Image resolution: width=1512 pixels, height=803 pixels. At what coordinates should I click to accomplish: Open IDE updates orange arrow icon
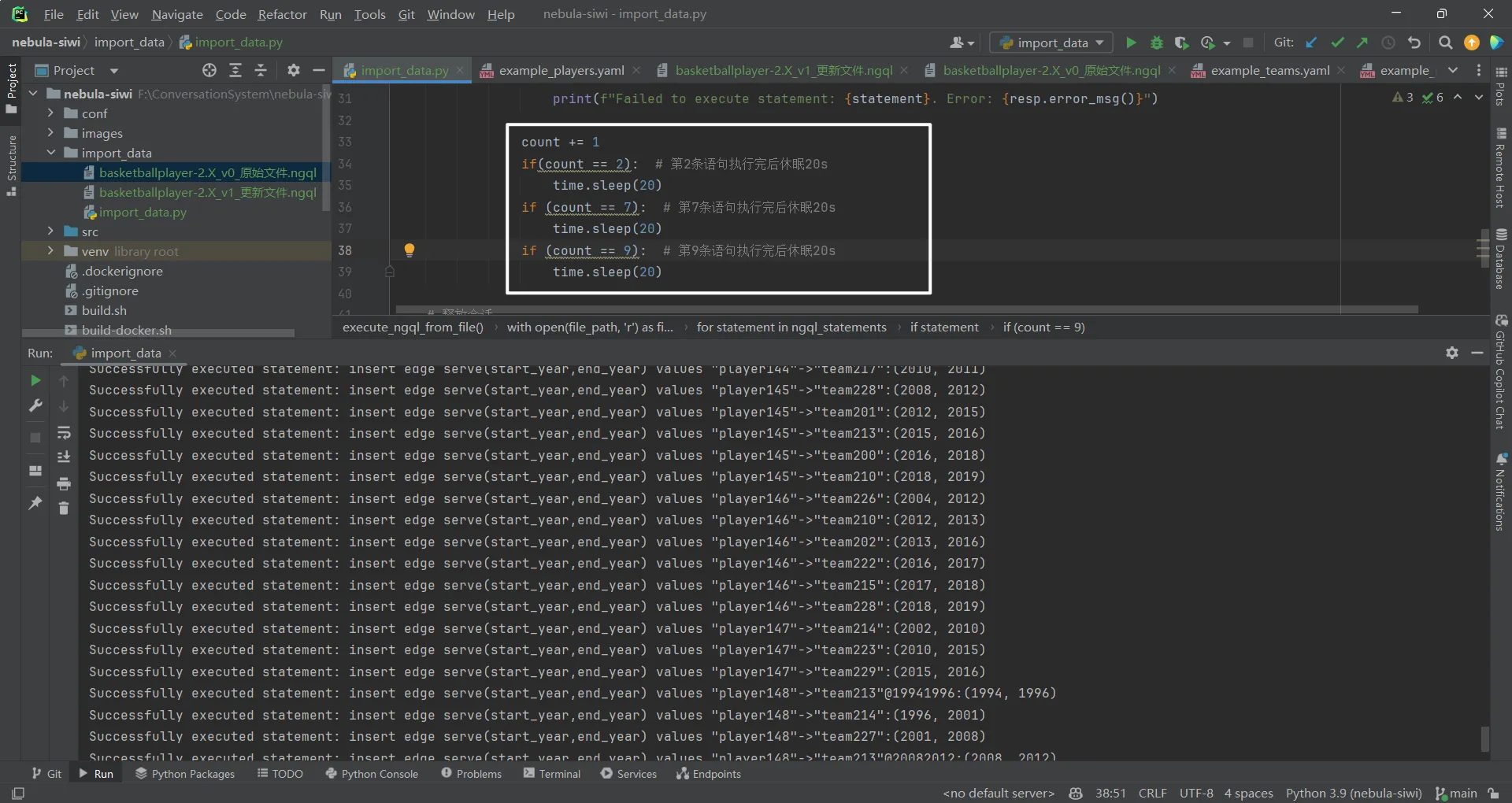pyautogui.click(x=1471, y=43)
